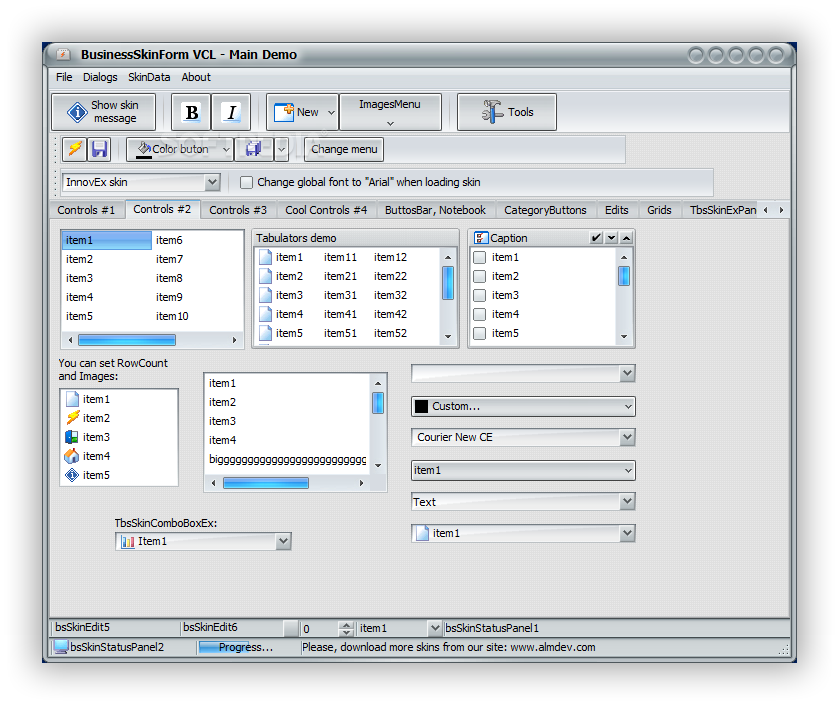The height and width of the screenshot is (705, 839).
Task: Click horizontal scrollbar thumb under item1-item10 list
Action: (x=127, y=340)
